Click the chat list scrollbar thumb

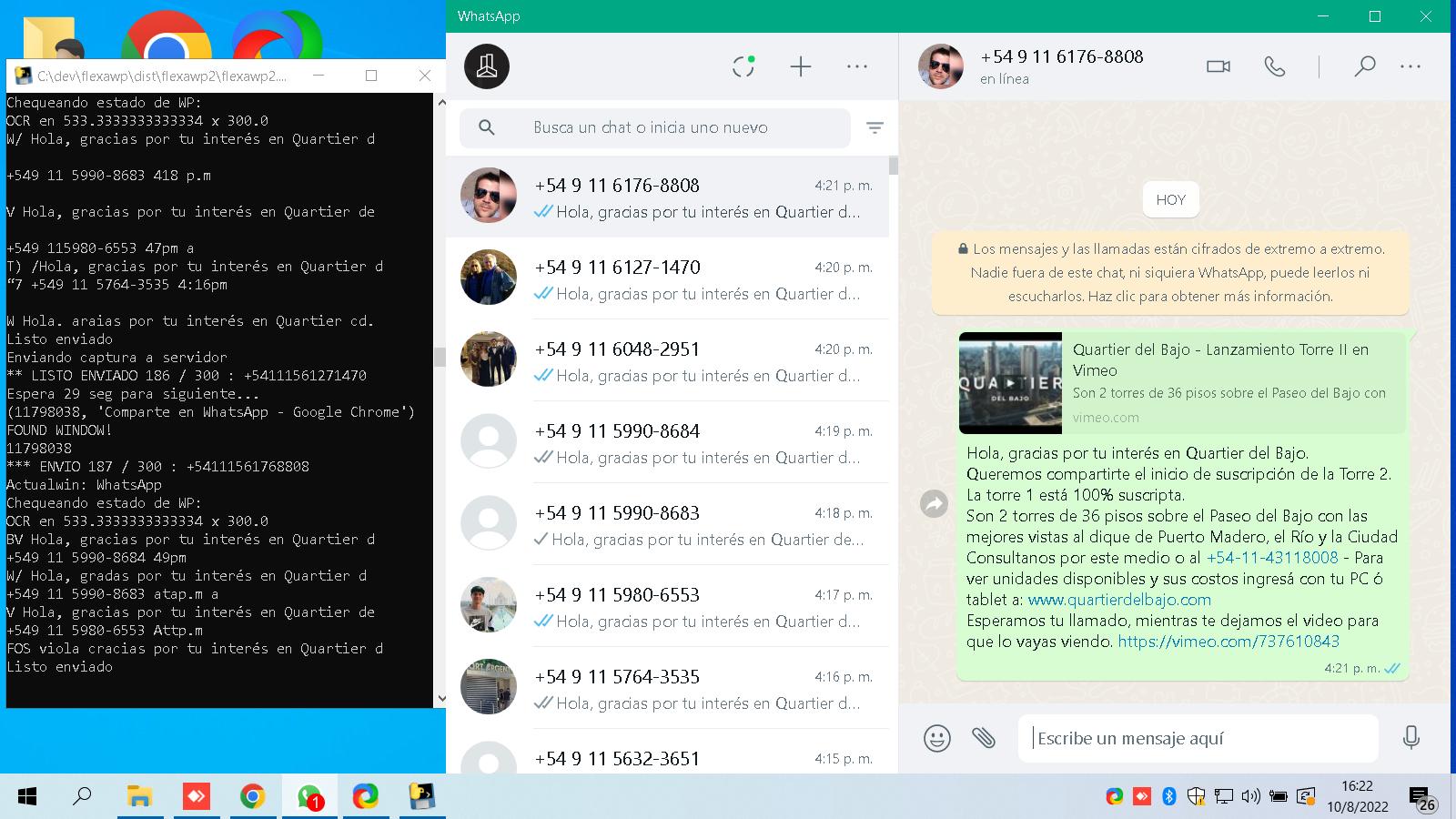point(894,166)
